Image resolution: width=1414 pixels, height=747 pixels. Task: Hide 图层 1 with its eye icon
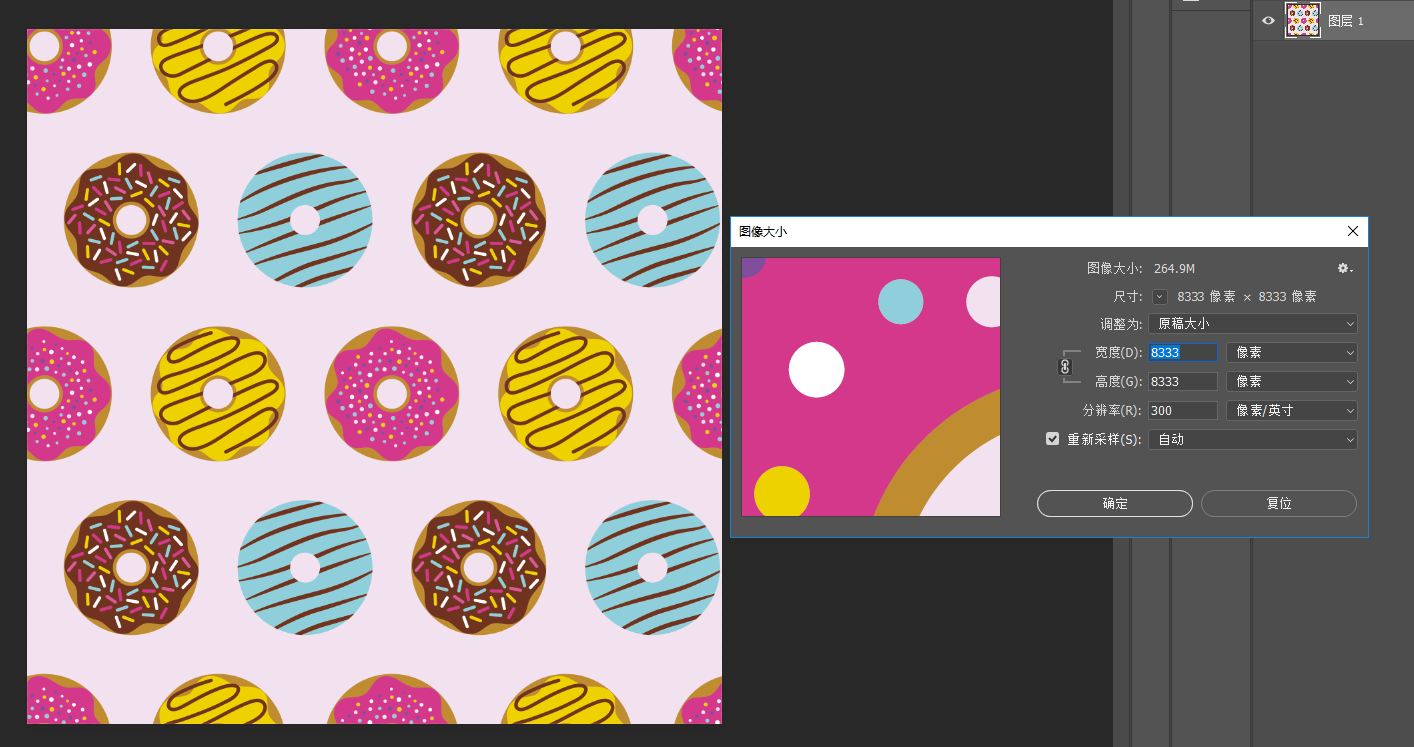[x=1269, y=20]
